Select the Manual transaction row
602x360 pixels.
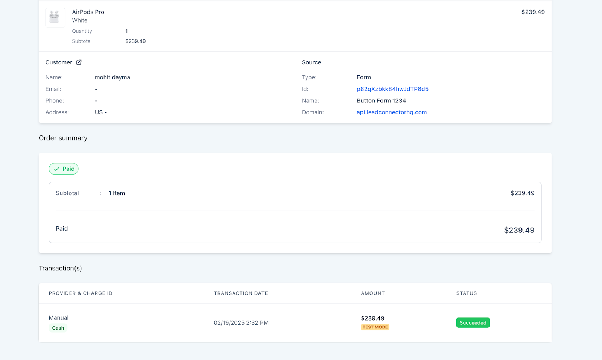point(295,323)
